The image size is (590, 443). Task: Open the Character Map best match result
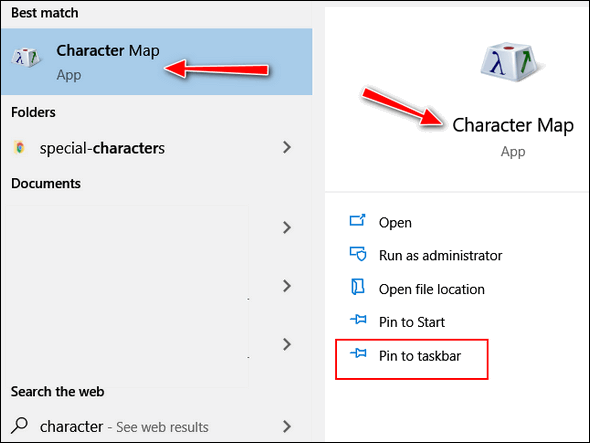click(157, 61)
